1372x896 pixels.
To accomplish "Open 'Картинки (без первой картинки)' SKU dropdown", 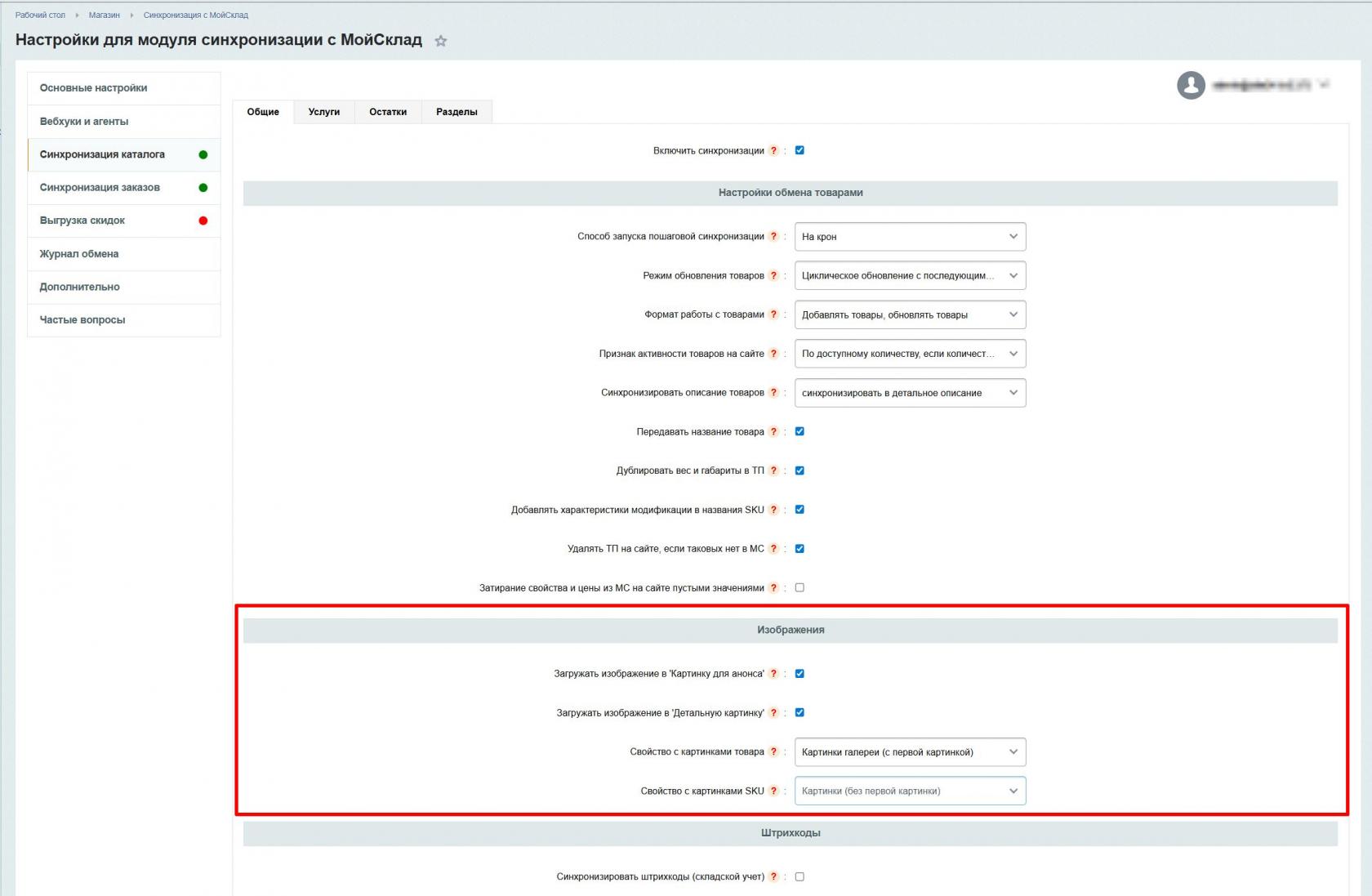I will pos(910,791).
